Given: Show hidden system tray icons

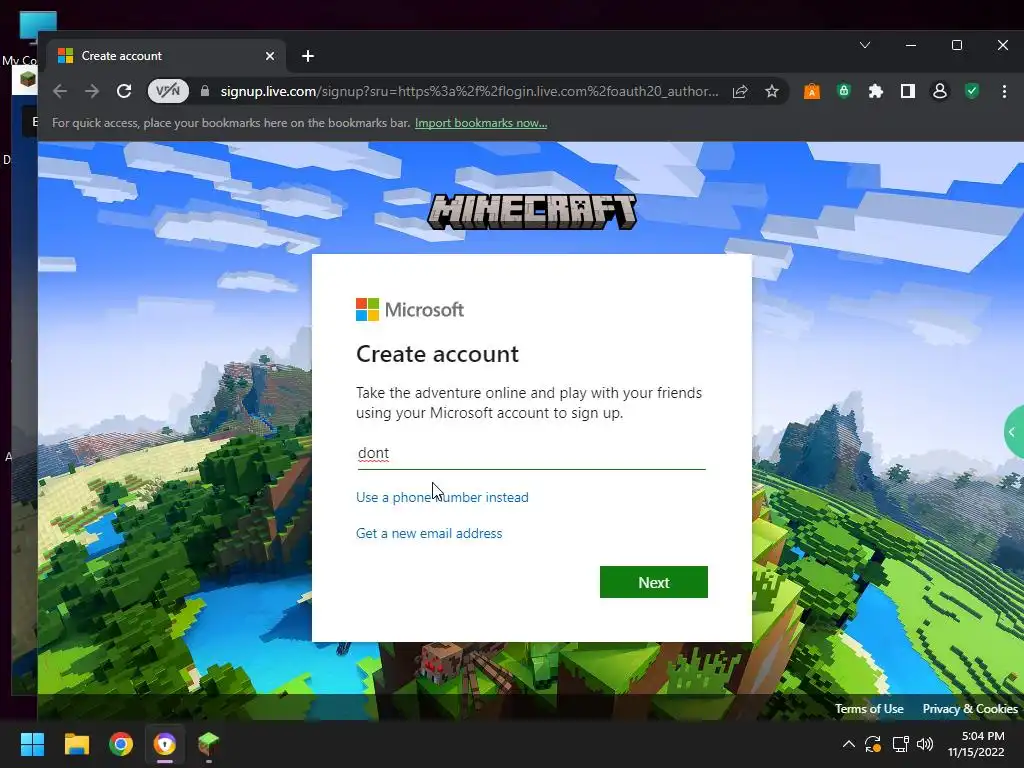Looking at the screenshot, I should click(x=848, y=744).
